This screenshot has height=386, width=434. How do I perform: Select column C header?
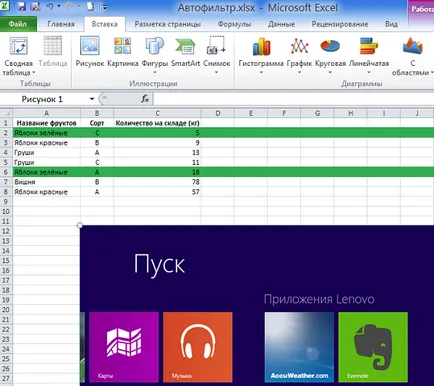coord(157,113)
